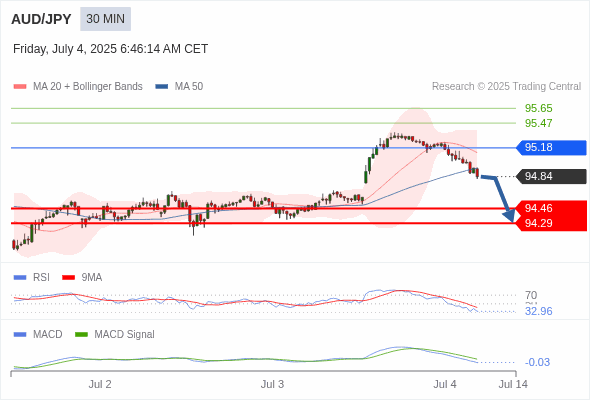Click the blue 95.18 pivot price tag
The height and width of the screenshot is (400, 590).
click(x=551, y=148)
